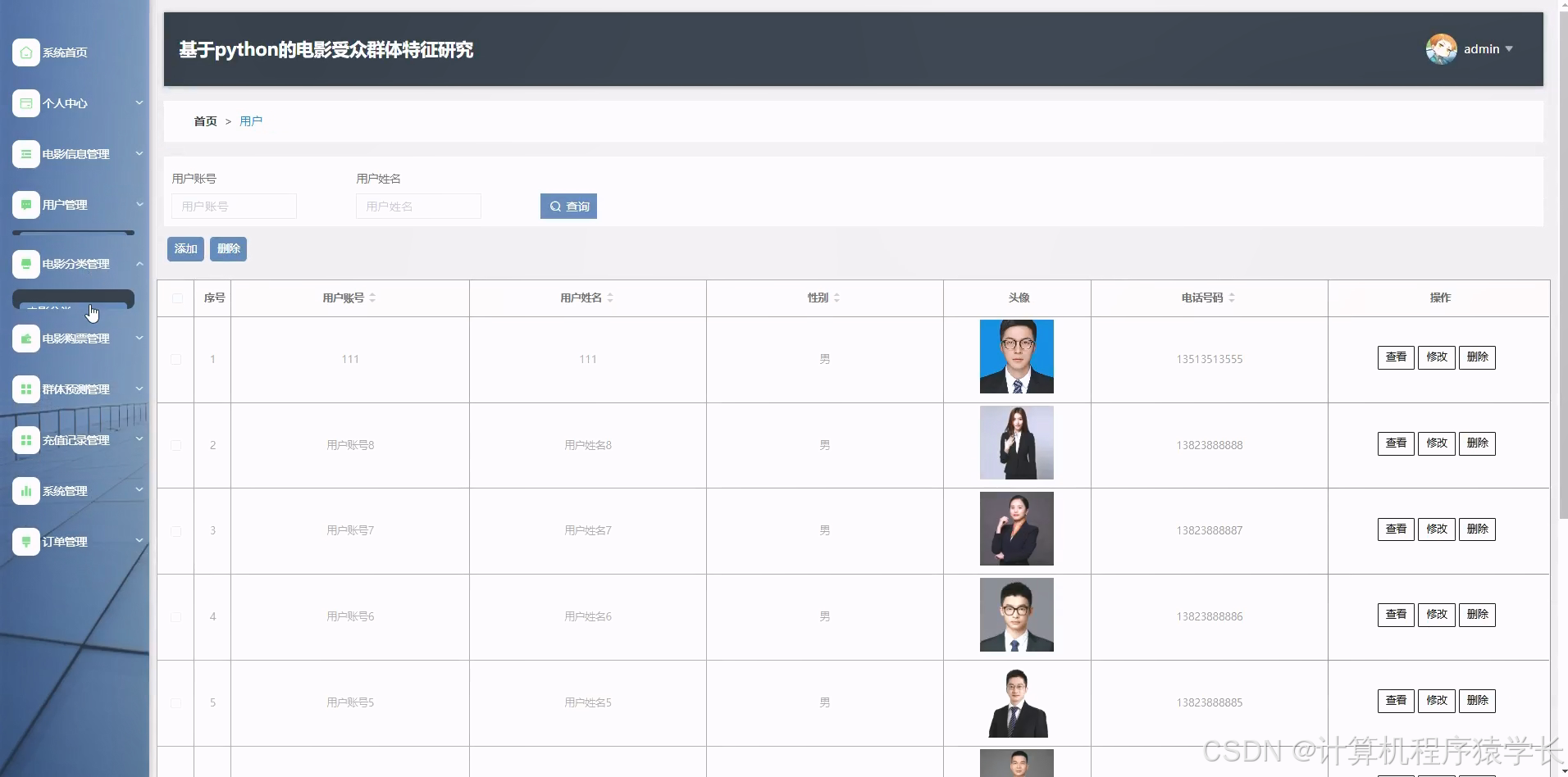
Task: Click avatar photo of 用户姓名5
Action: (1017, 701)
